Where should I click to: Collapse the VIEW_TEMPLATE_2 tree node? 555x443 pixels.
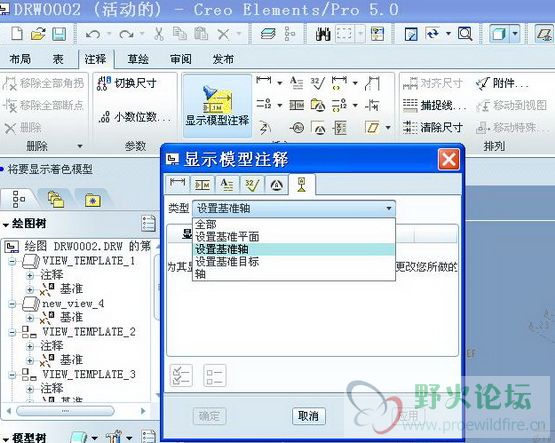coord(12,332)
